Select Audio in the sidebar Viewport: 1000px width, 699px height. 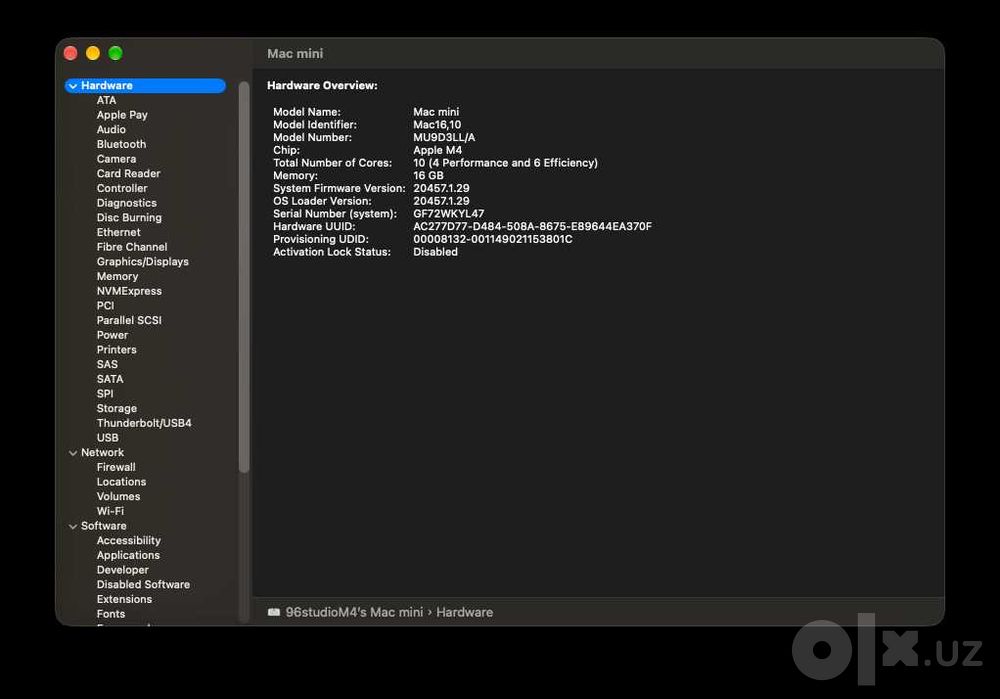point(111,129)
